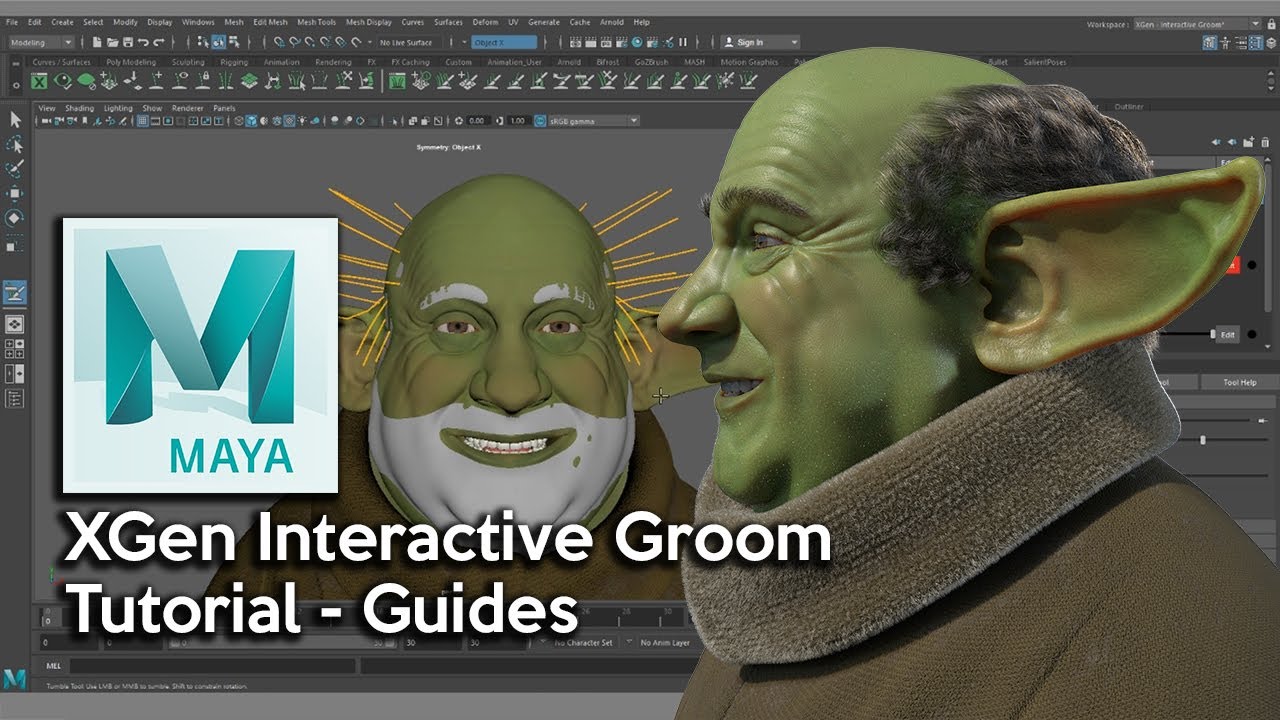Image resolution: width=1280 pixels, height=720 pixels.
Task: Open the viewport Lighting menu
Action: click(x=118, y=108)
